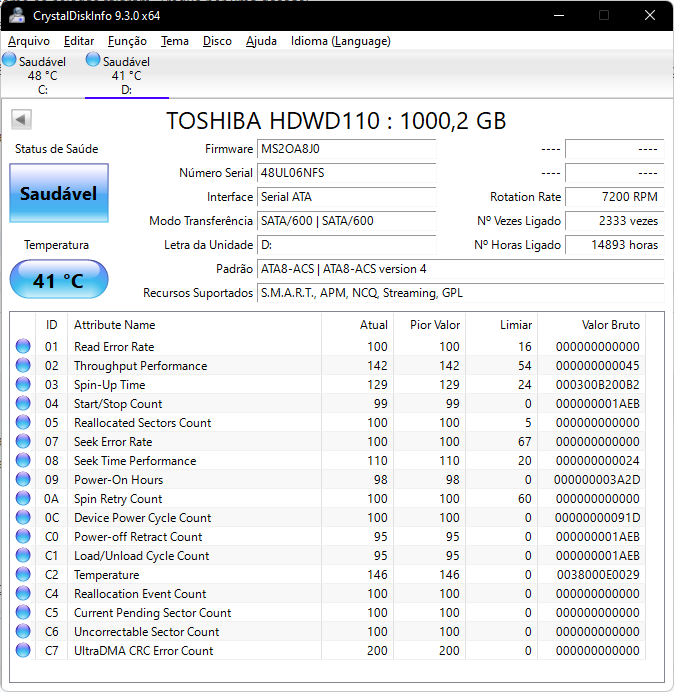This screenshot has height=692, width=674.
Task: Click status orb for Seek Error Rate
Action: coord(23,441)
